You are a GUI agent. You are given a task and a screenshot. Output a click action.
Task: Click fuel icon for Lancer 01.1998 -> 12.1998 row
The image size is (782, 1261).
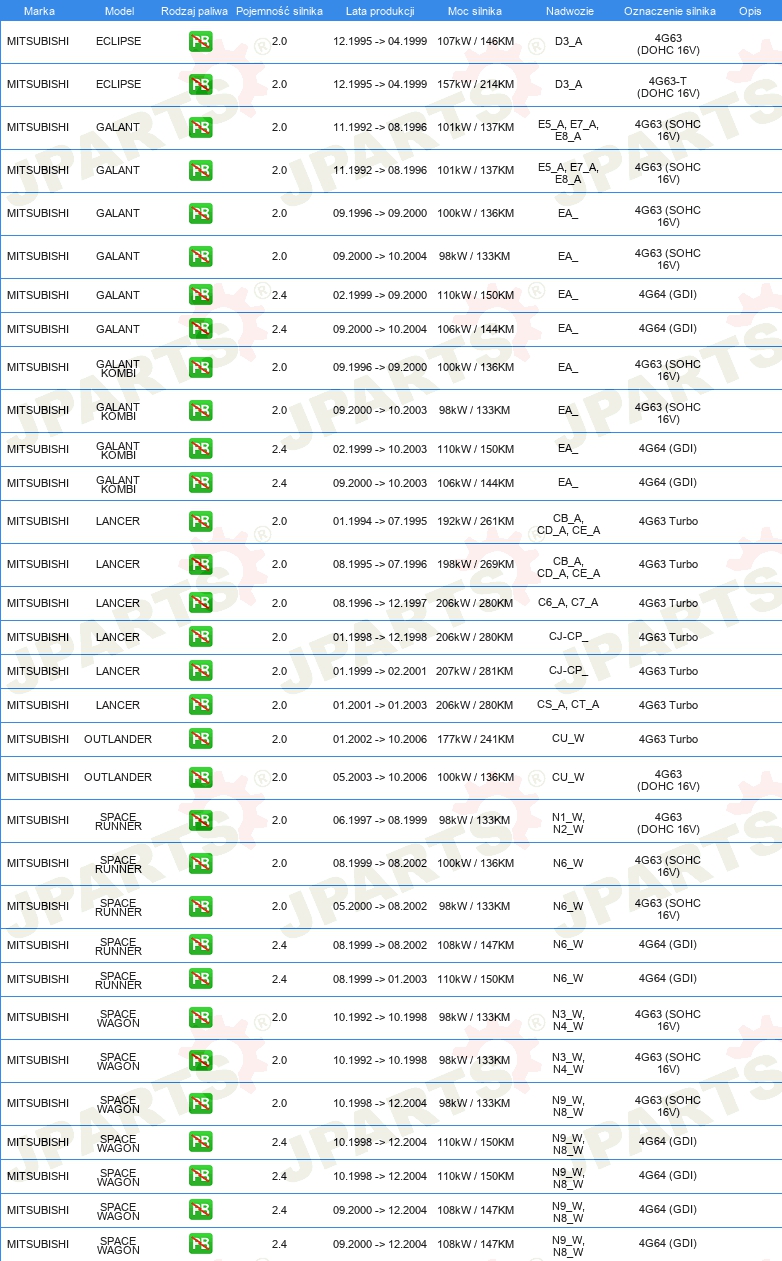click(200, 637)
